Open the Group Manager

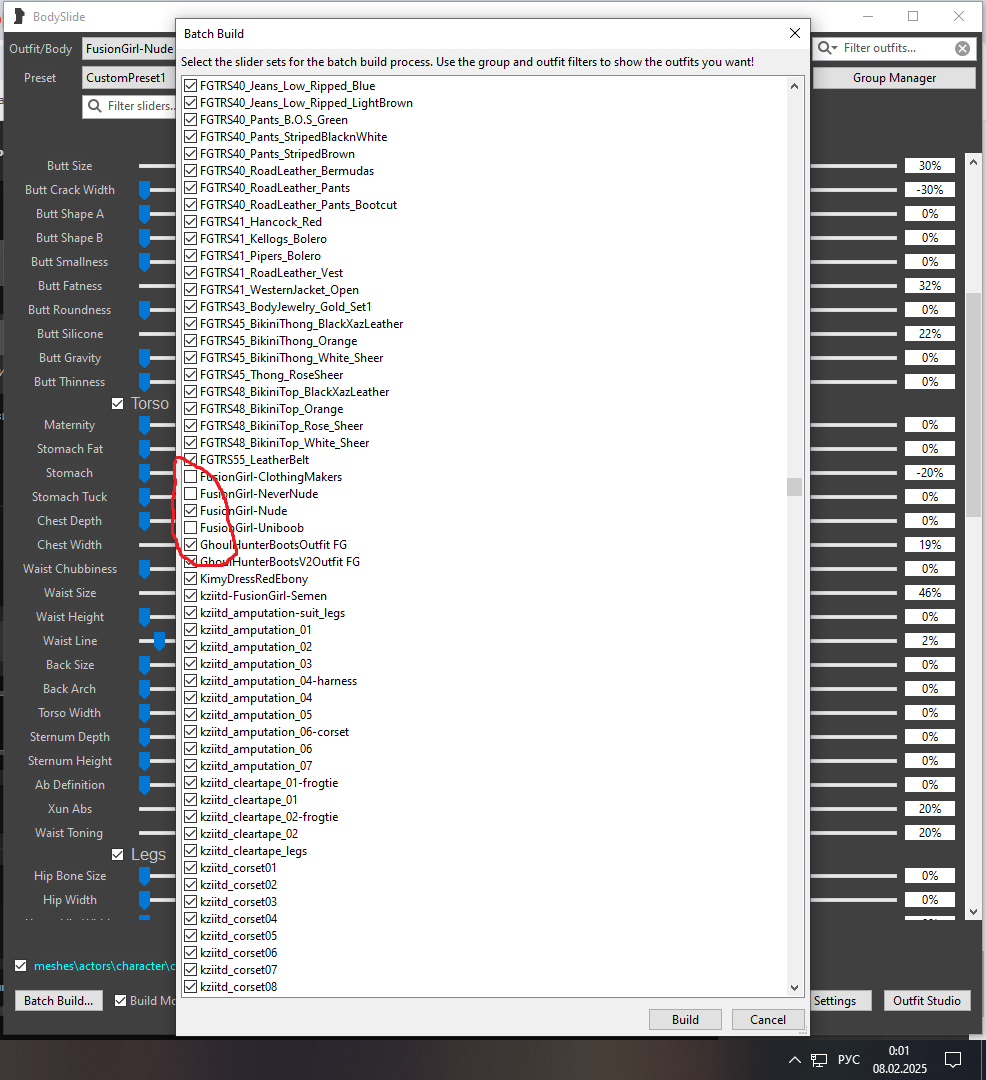pyautogui.click(x=894, y=78)
